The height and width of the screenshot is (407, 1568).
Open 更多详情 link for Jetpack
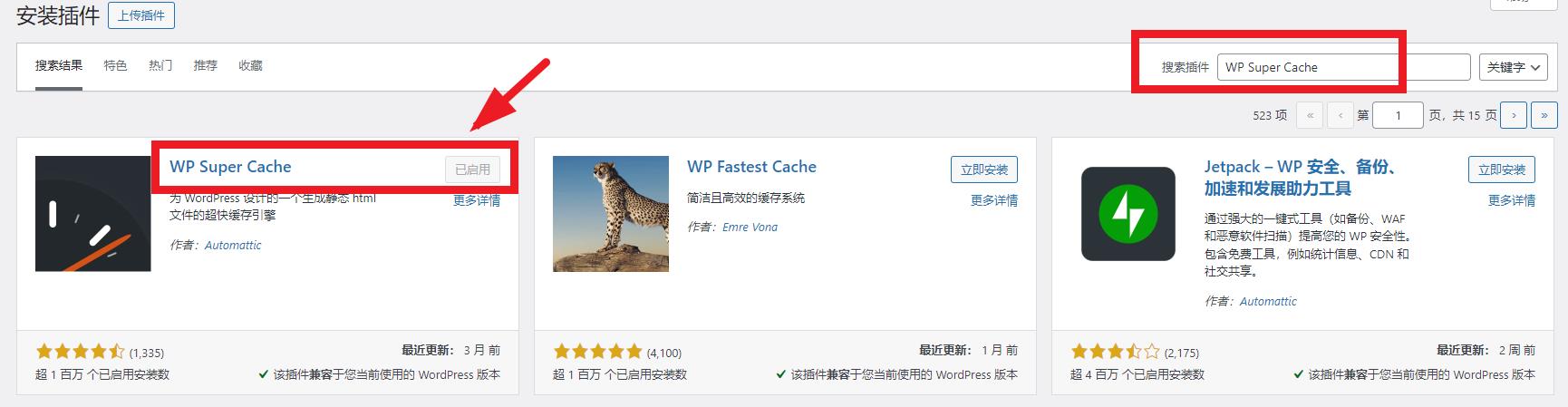pos(1512,200)
